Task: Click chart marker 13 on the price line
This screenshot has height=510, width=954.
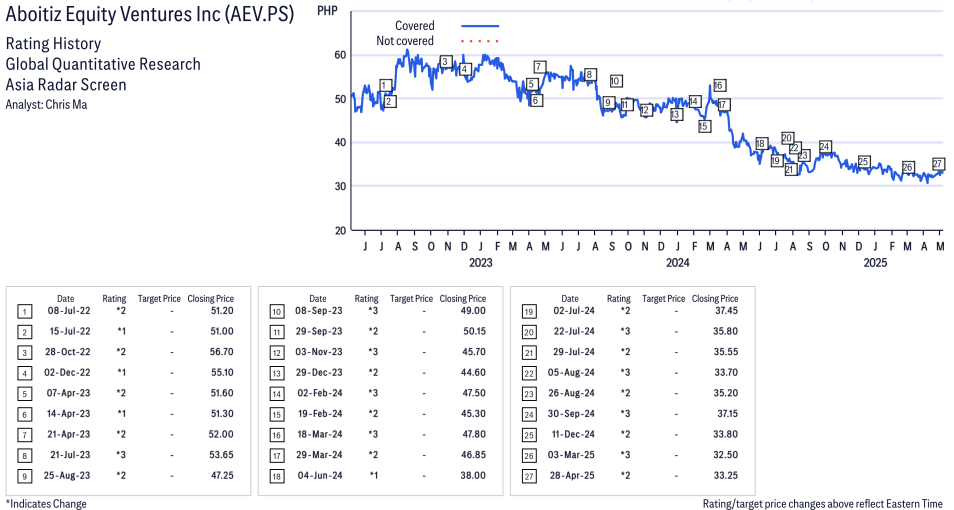Action: click(675, 114)
